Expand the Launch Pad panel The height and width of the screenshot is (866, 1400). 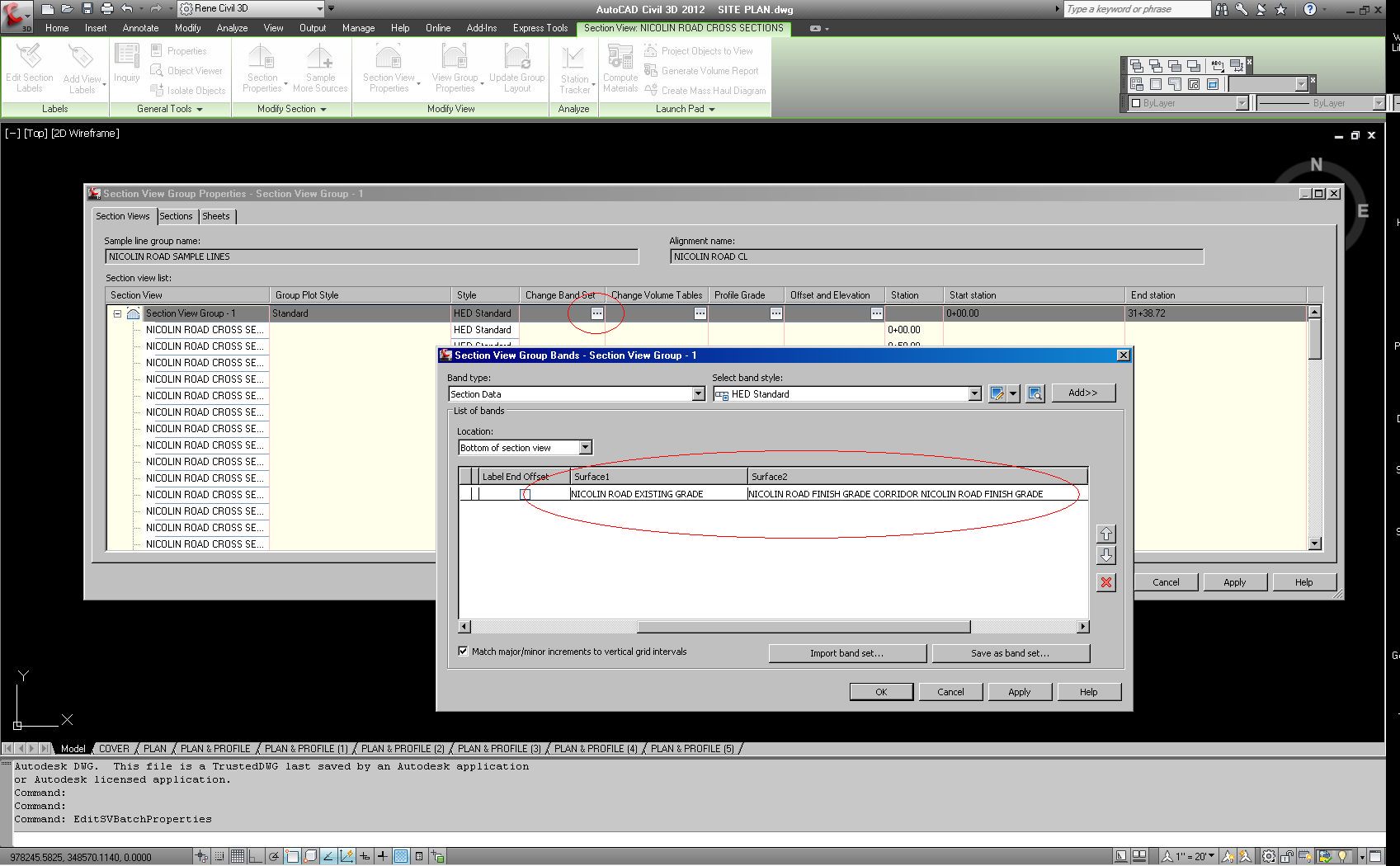coord(685,109)
